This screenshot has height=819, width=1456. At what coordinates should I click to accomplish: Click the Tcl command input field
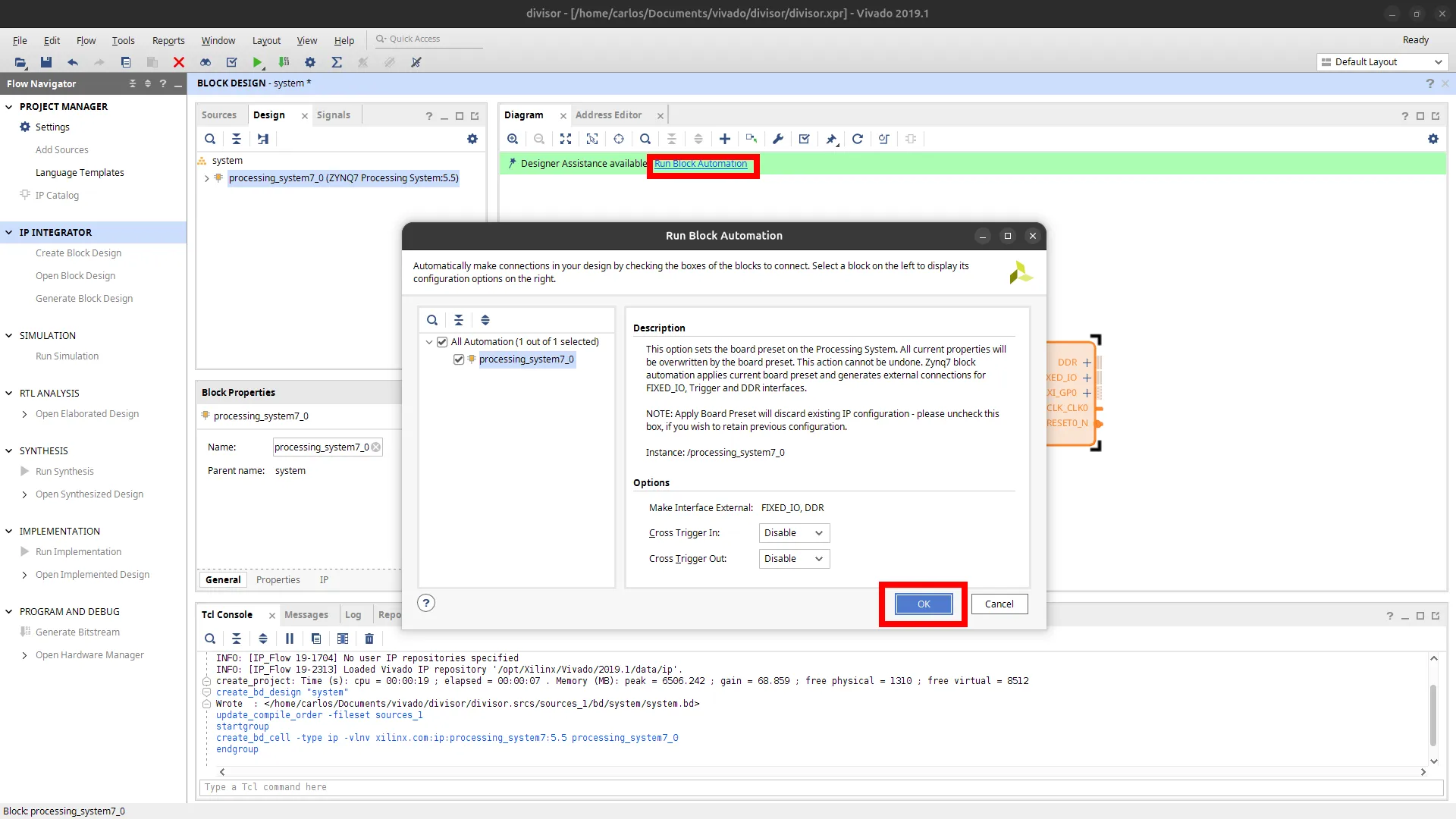(821, 787)
